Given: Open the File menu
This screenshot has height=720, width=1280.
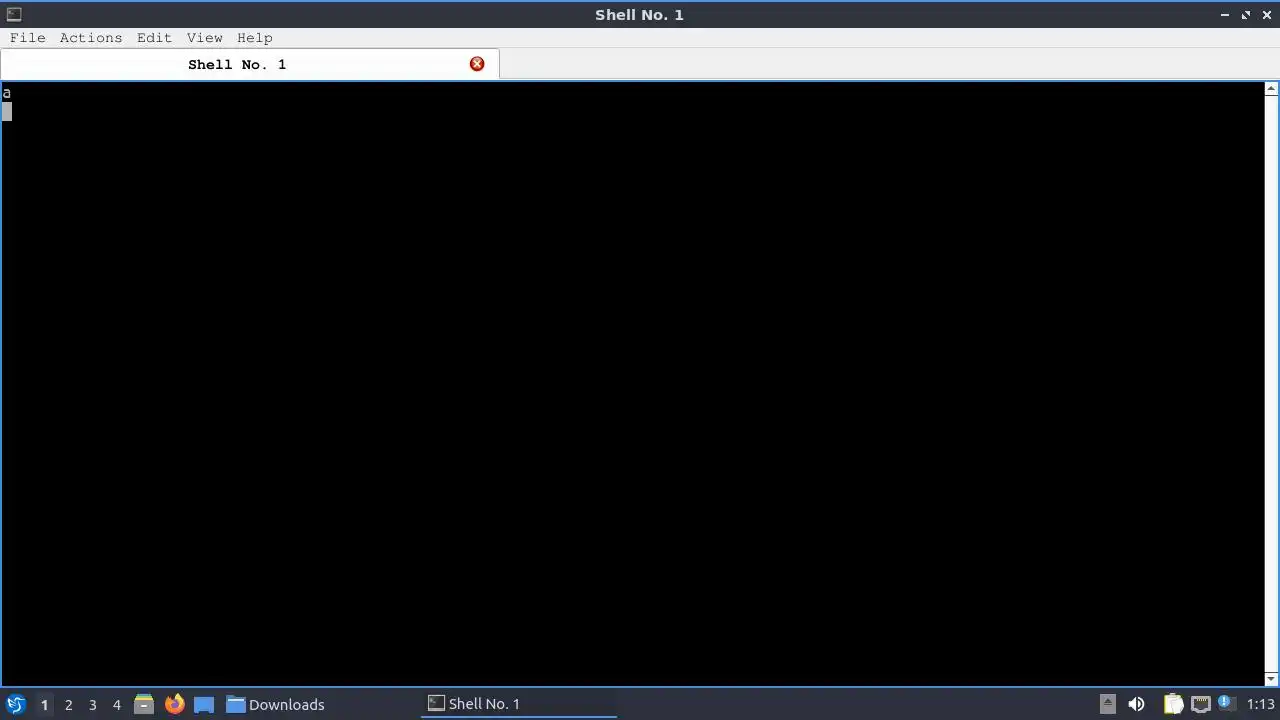Looking at the screenshot, I should tap(27, 38).
